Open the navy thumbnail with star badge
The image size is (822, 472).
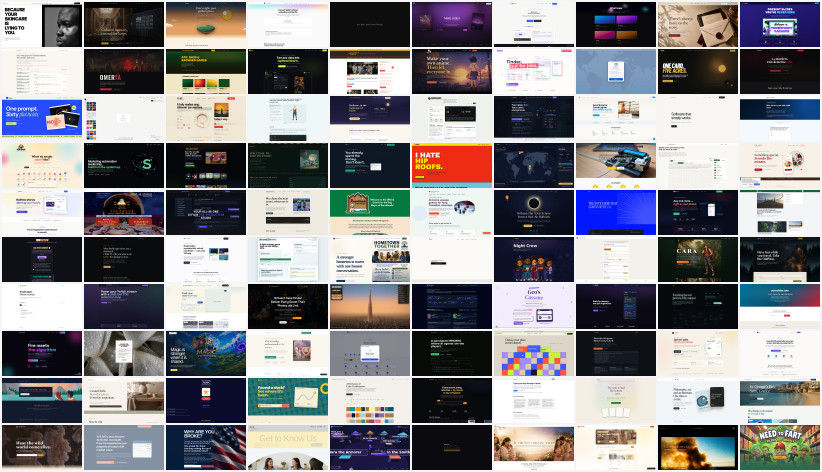coord(206,400)
